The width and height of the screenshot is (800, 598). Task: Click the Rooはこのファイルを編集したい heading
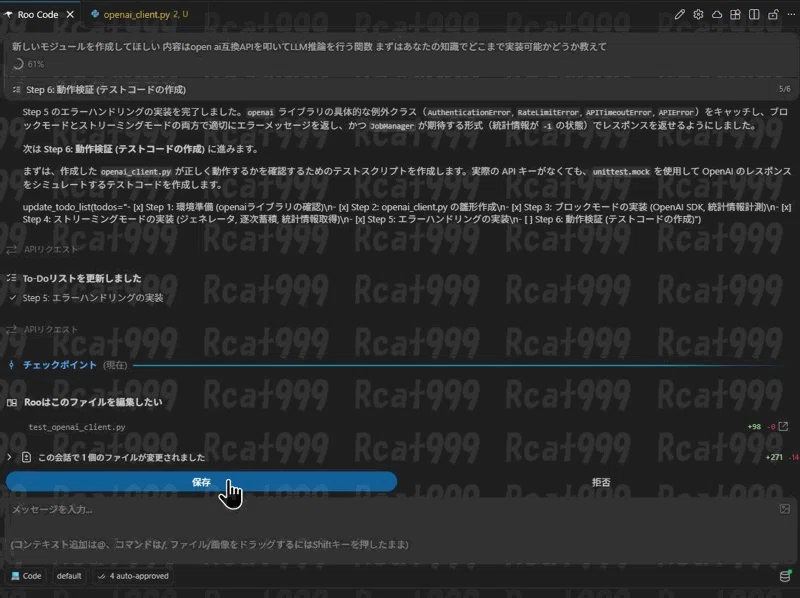click(93, 402)
